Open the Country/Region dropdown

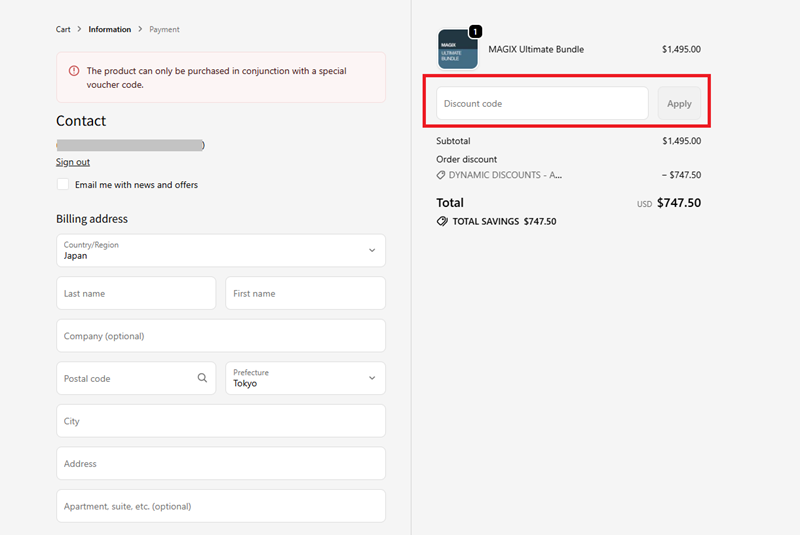(220, 250)
